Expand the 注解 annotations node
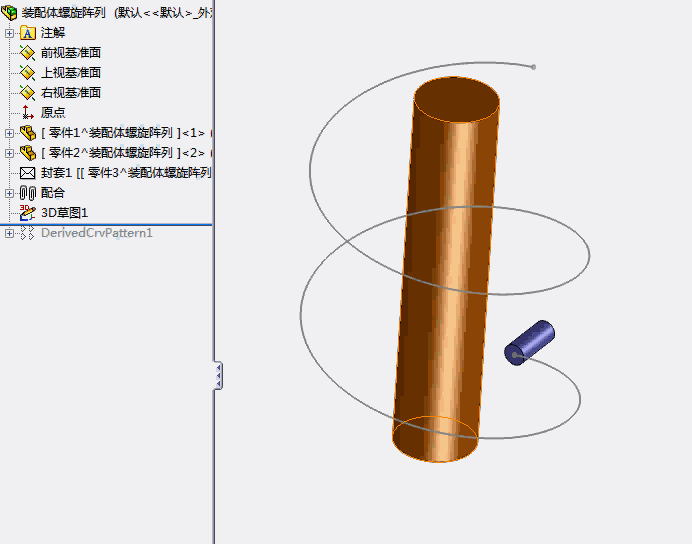This screenshot has height=544, width=692. click(9, 33)
